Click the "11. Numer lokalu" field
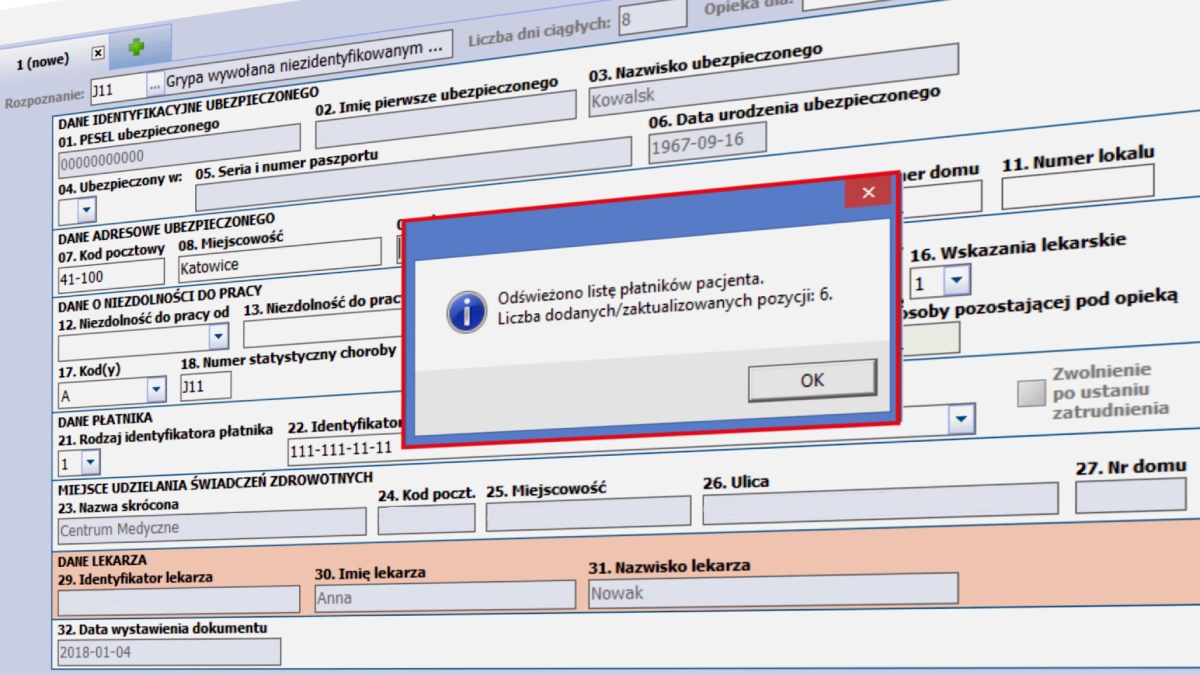The image size is (1200, 675). (x=1078, y=186)
